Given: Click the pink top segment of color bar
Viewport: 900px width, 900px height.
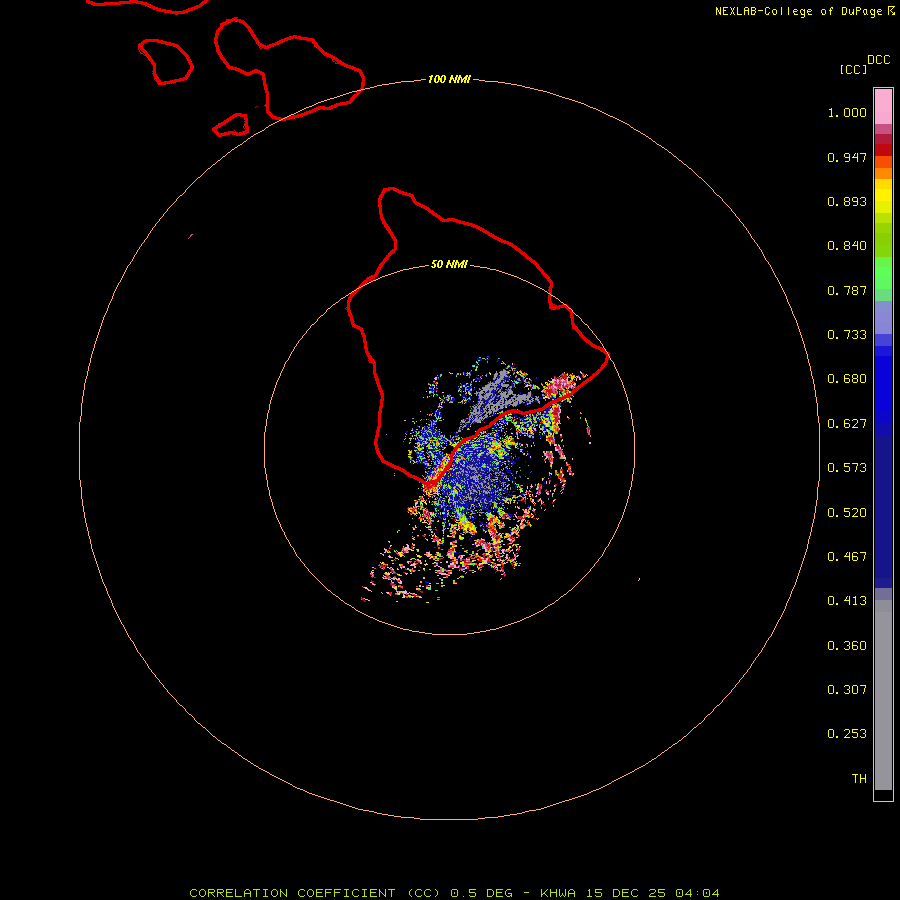Looking at the screenshot, I should [x=883, y=107].
